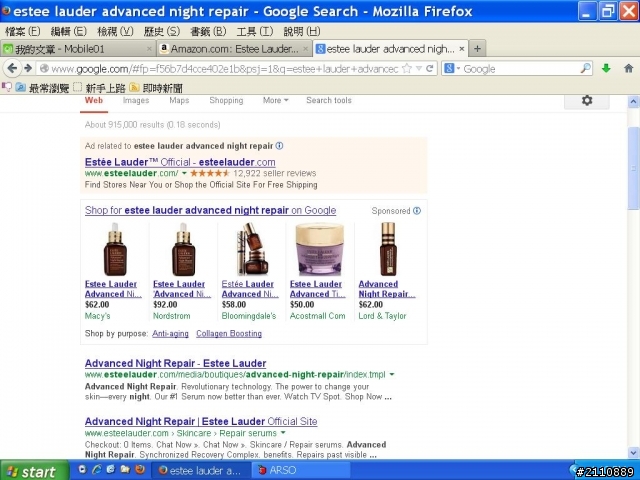Select the Shopping search tab

[x=226, y=100]
